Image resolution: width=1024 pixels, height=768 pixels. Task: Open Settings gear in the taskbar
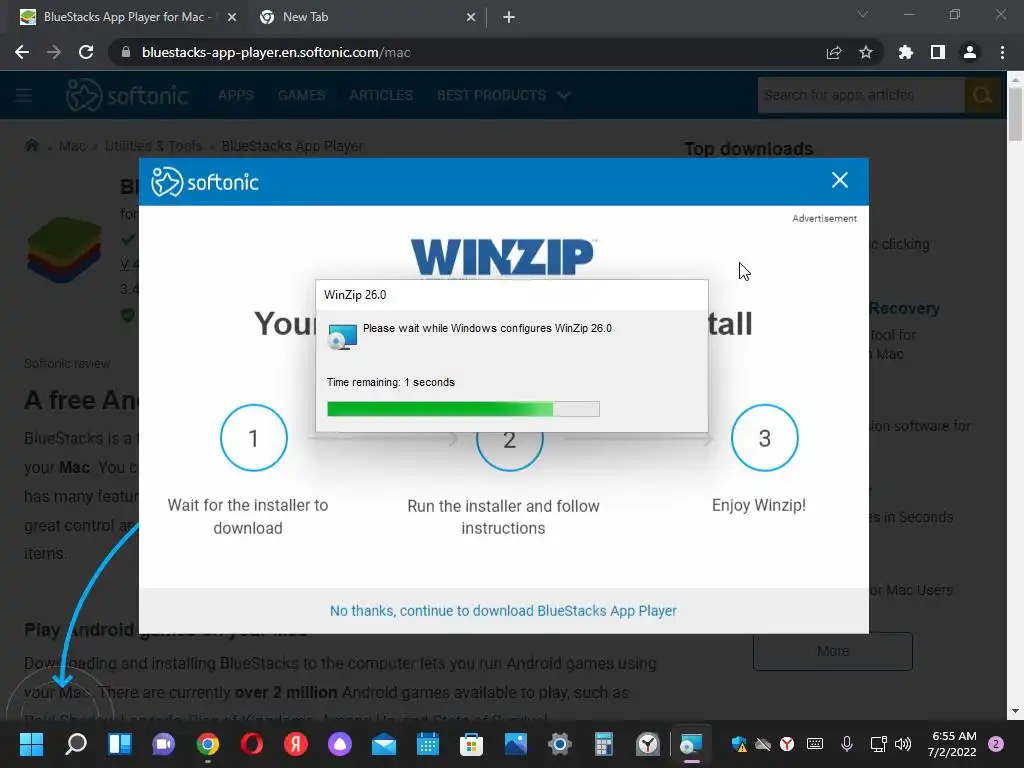559,743
